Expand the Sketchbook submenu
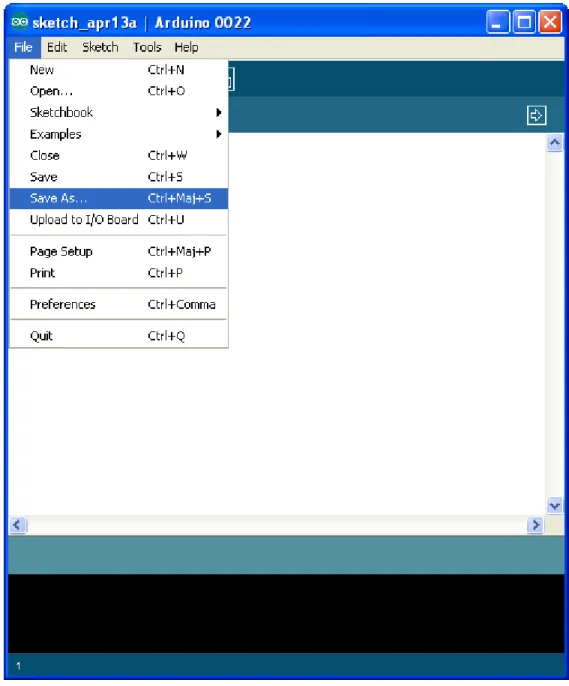The image size is (569, 686). coord(119,112)
